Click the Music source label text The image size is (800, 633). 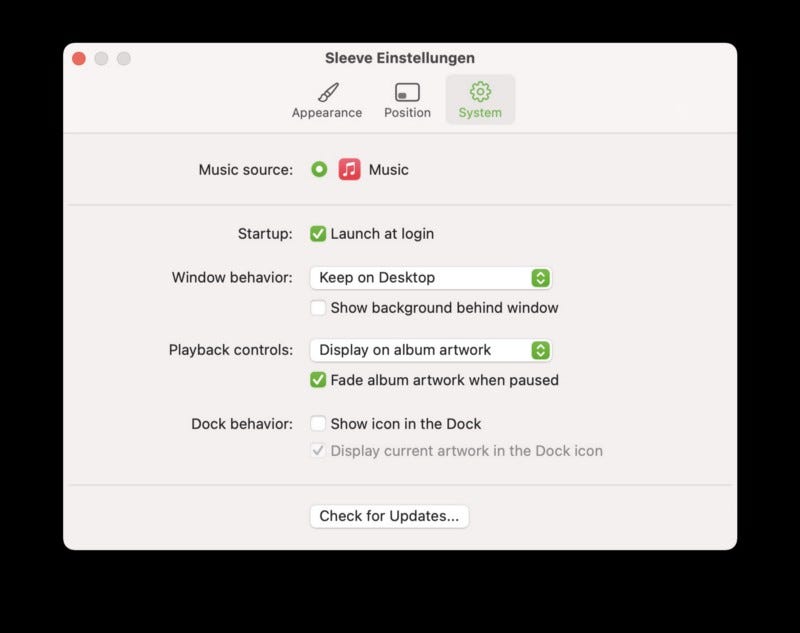click(246, 169)
